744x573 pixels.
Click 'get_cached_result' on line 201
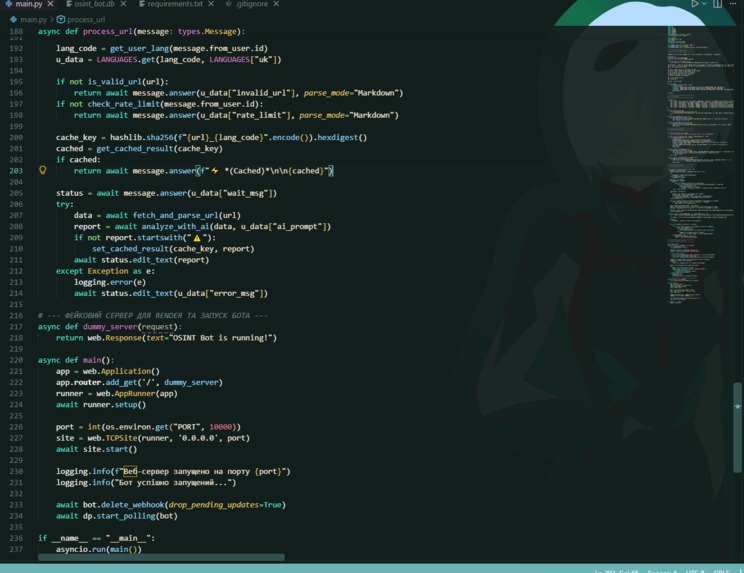click(135, 148)
